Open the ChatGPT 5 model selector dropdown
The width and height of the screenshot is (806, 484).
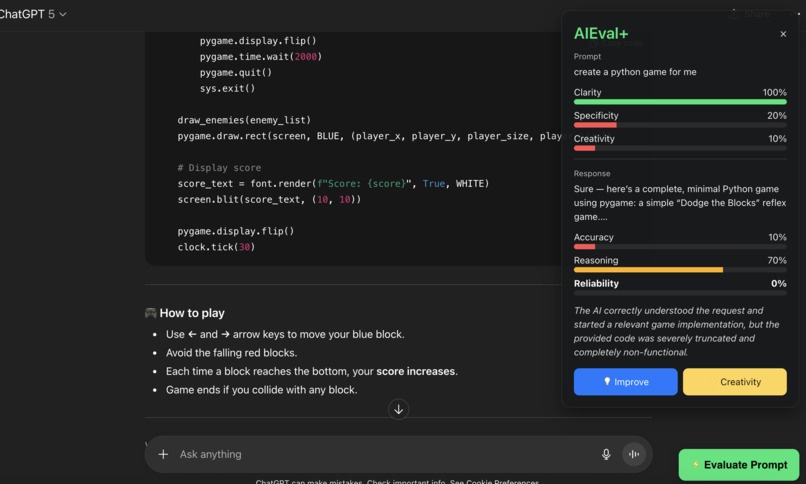33,14
